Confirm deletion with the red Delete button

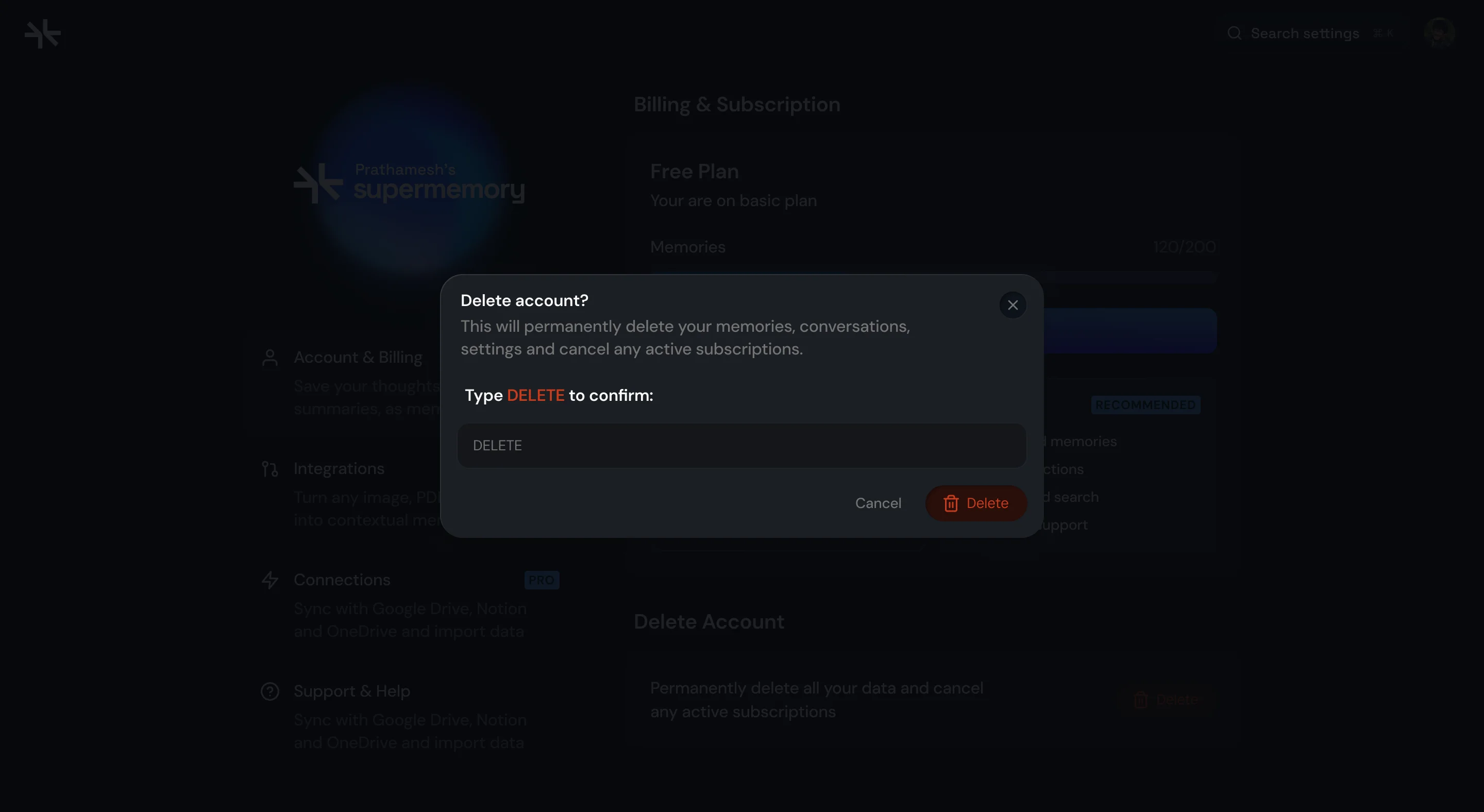tap(975, 503)
